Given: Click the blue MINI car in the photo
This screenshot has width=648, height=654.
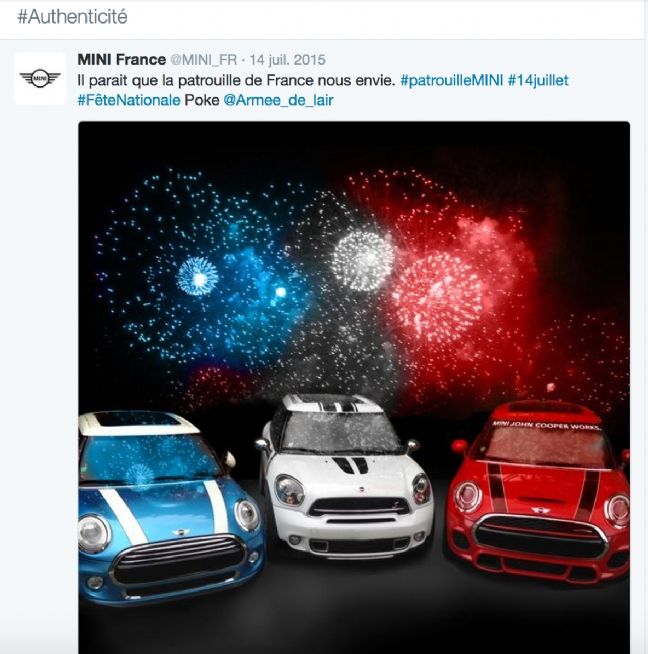Looking at the screenshot, I should (x=171, y=508).
